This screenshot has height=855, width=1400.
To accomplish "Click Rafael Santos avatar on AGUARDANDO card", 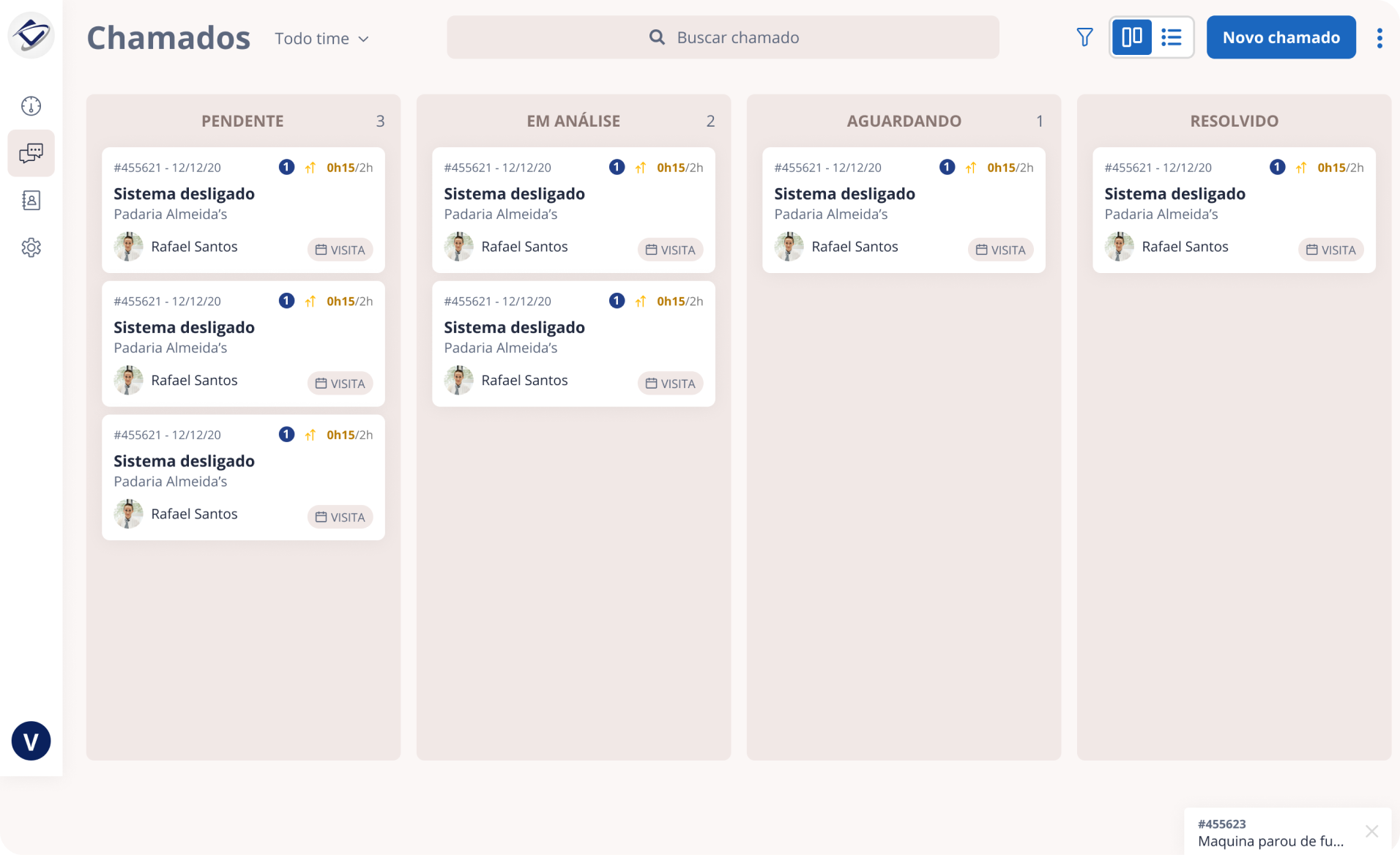I will click(x=789, y=247).
